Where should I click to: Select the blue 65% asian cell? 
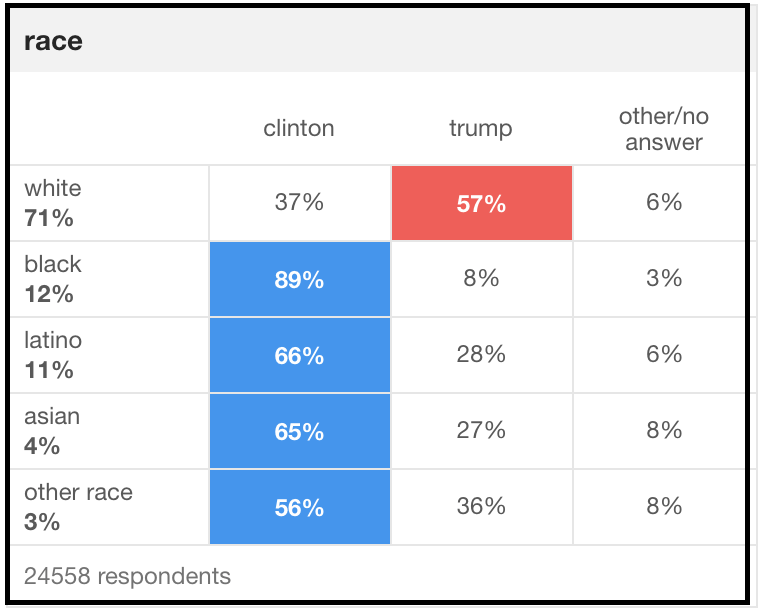[299, 432]
